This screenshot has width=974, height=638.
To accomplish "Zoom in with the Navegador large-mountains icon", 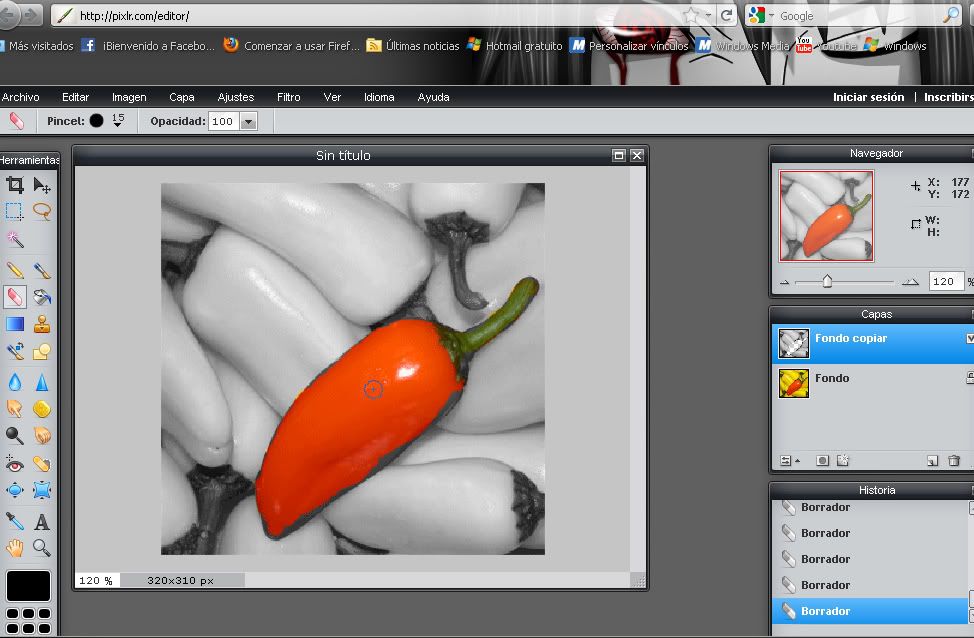I will click(910, 281).
